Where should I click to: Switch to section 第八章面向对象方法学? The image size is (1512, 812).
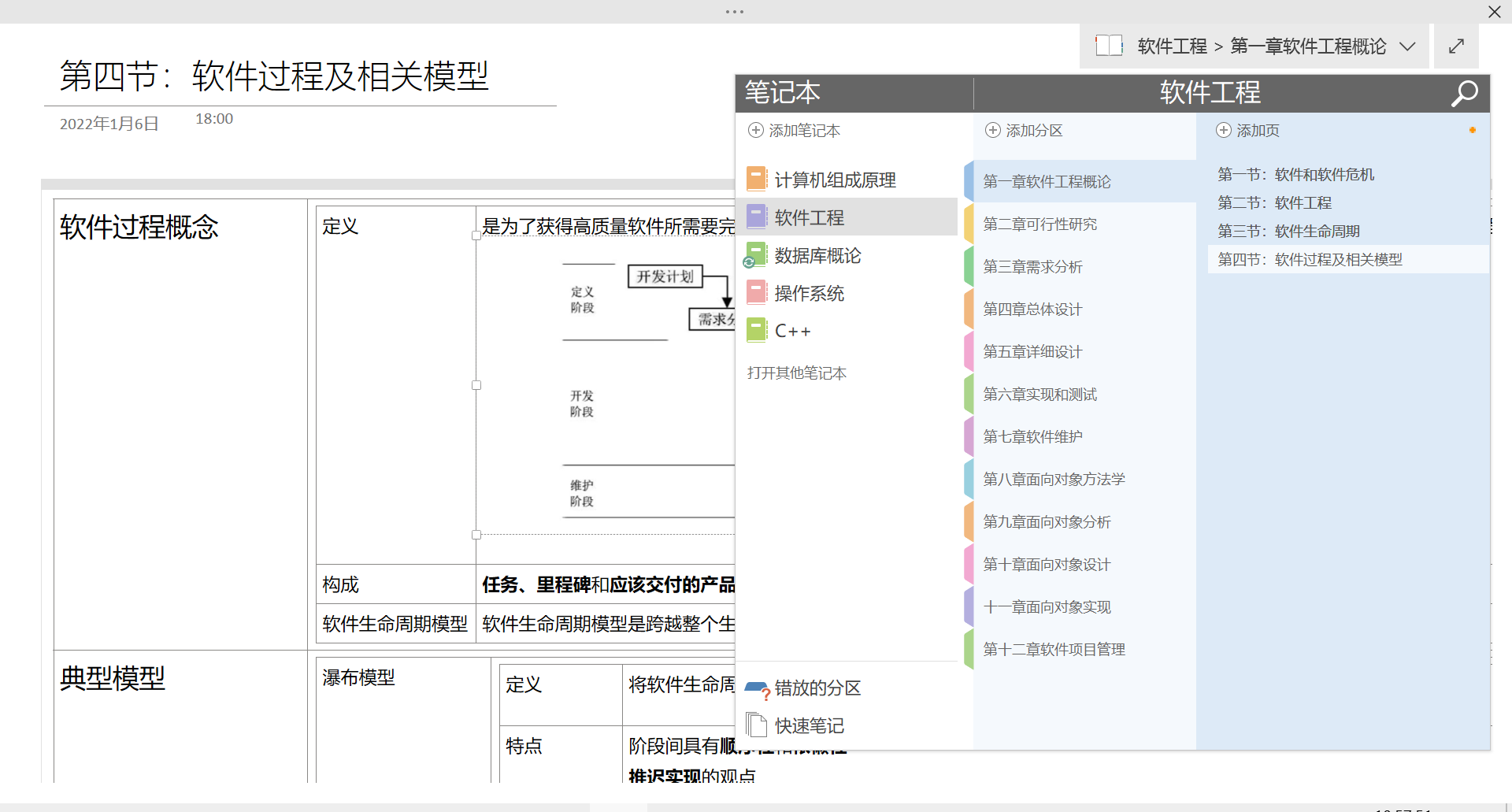point(1054,478)
